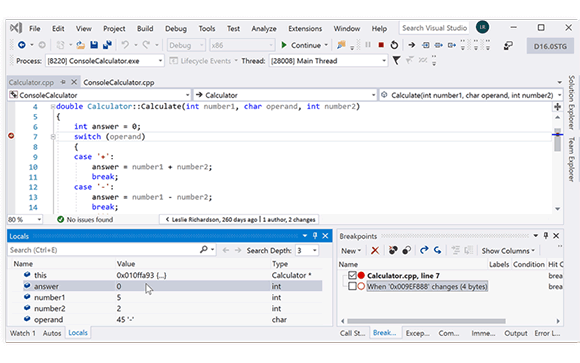Click the Undo arrow icon
The width and height of the screenshot is (580, 363).
[x=125, y=45]
